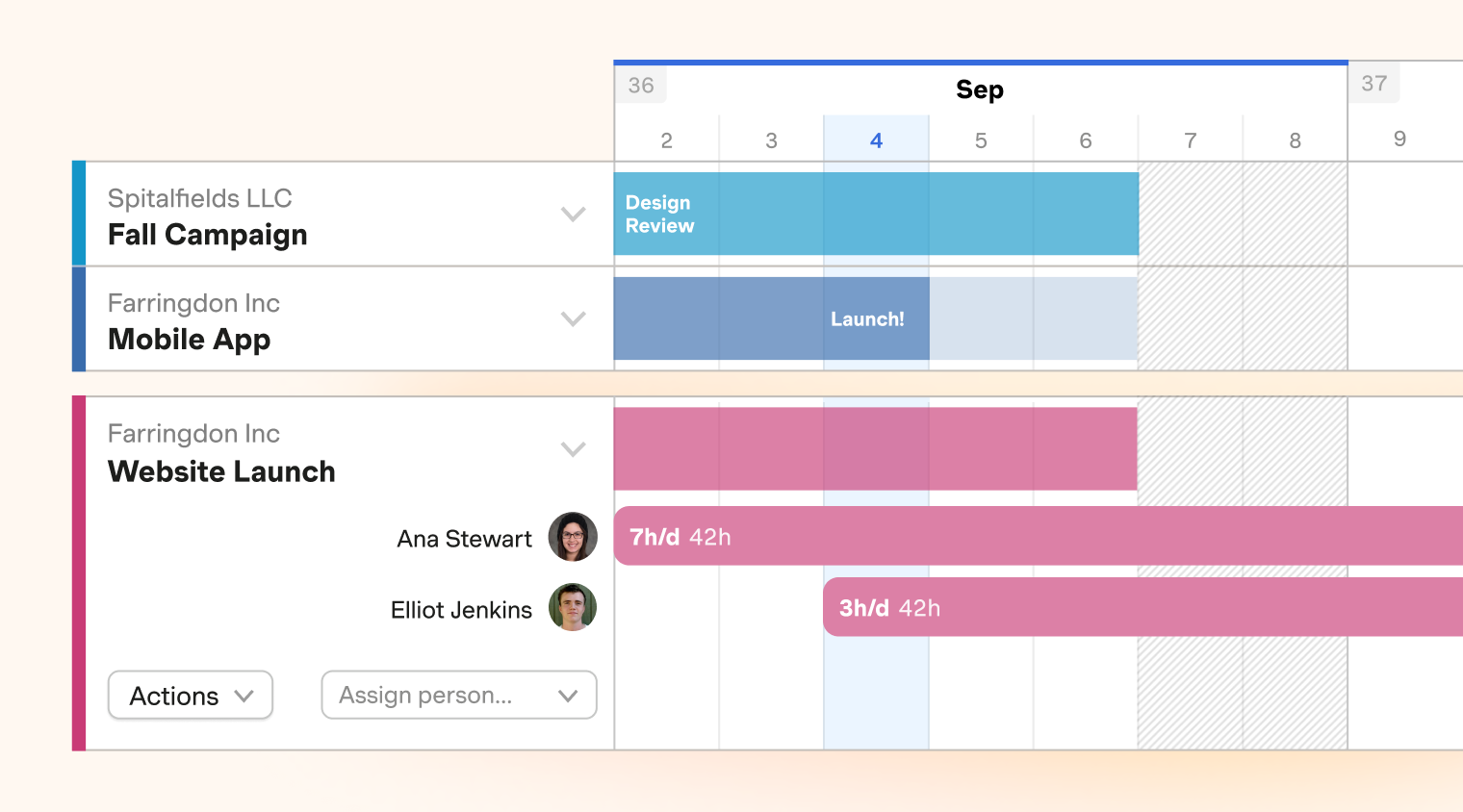Click Ana Stewart's 7h/d workload bar

pos(962,536)
